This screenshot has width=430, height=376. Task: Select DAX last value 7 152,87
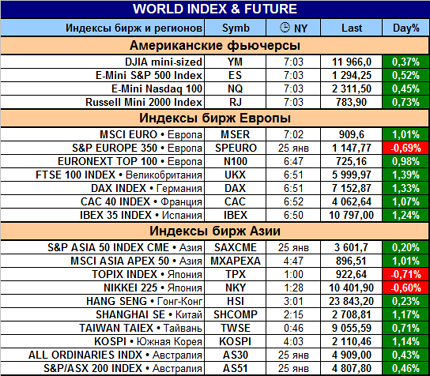tap(351, 188)
